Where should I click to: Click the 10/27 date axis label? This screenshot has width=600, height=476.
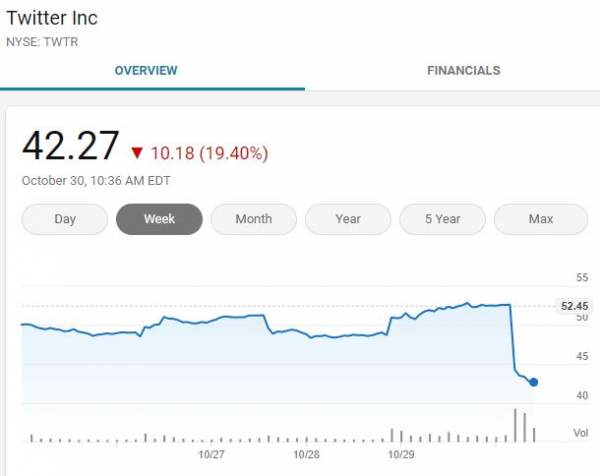[211, 453]
